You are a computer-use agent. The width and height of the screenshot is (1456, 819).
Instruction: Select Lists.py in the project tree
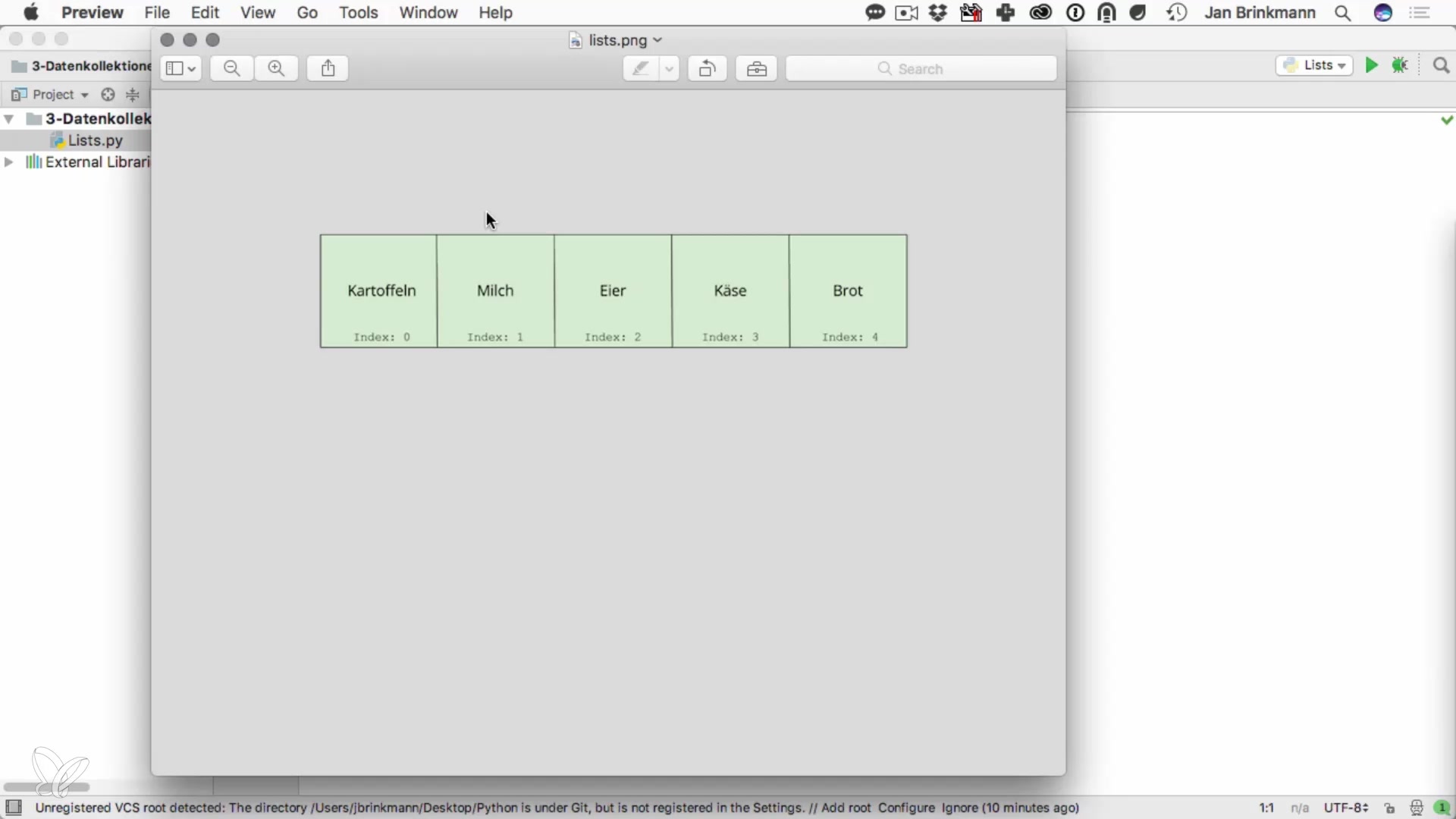coord(95,140)
